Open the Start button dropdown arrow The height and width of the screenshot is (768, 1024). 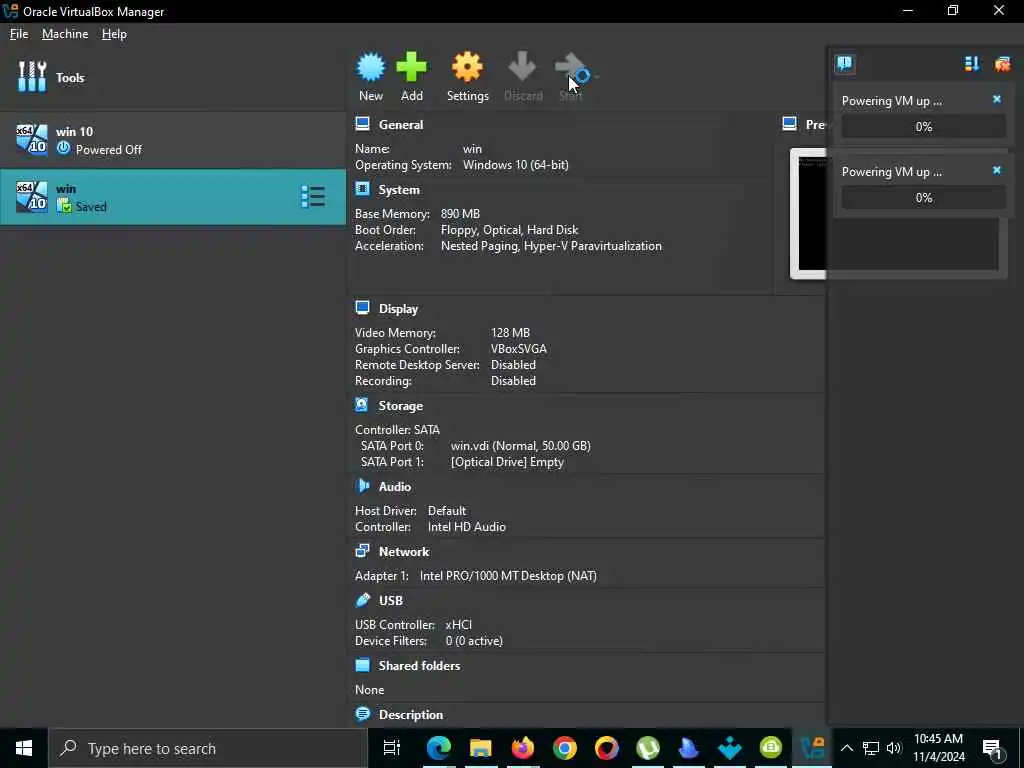(x=596, y=76)
